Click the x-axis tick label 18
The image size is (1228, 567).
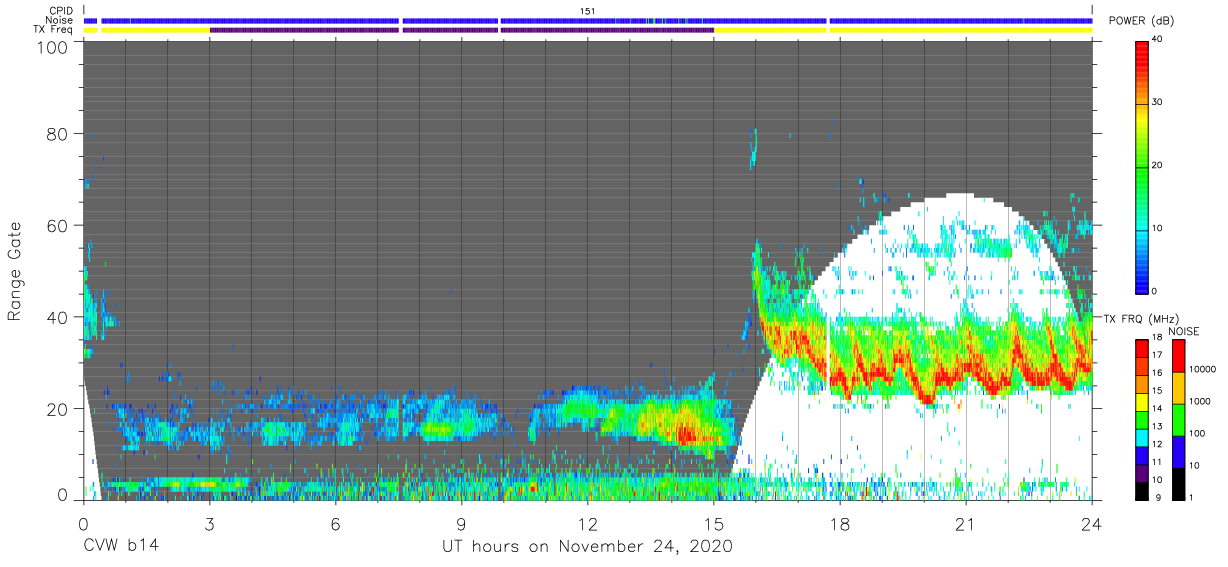point(840,523)
